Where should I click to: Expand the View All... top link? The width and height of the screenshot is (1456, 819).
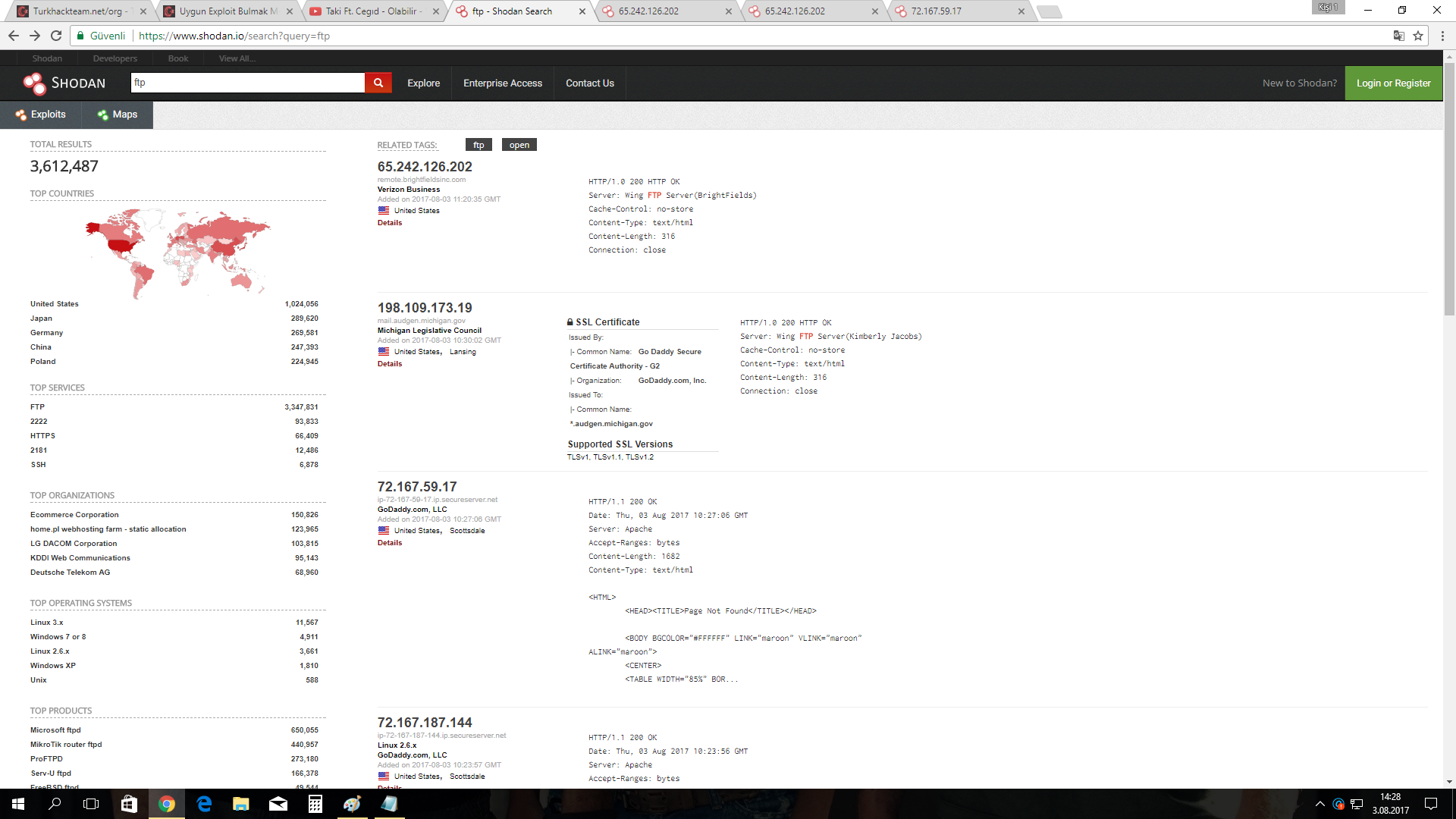(237, 58)
